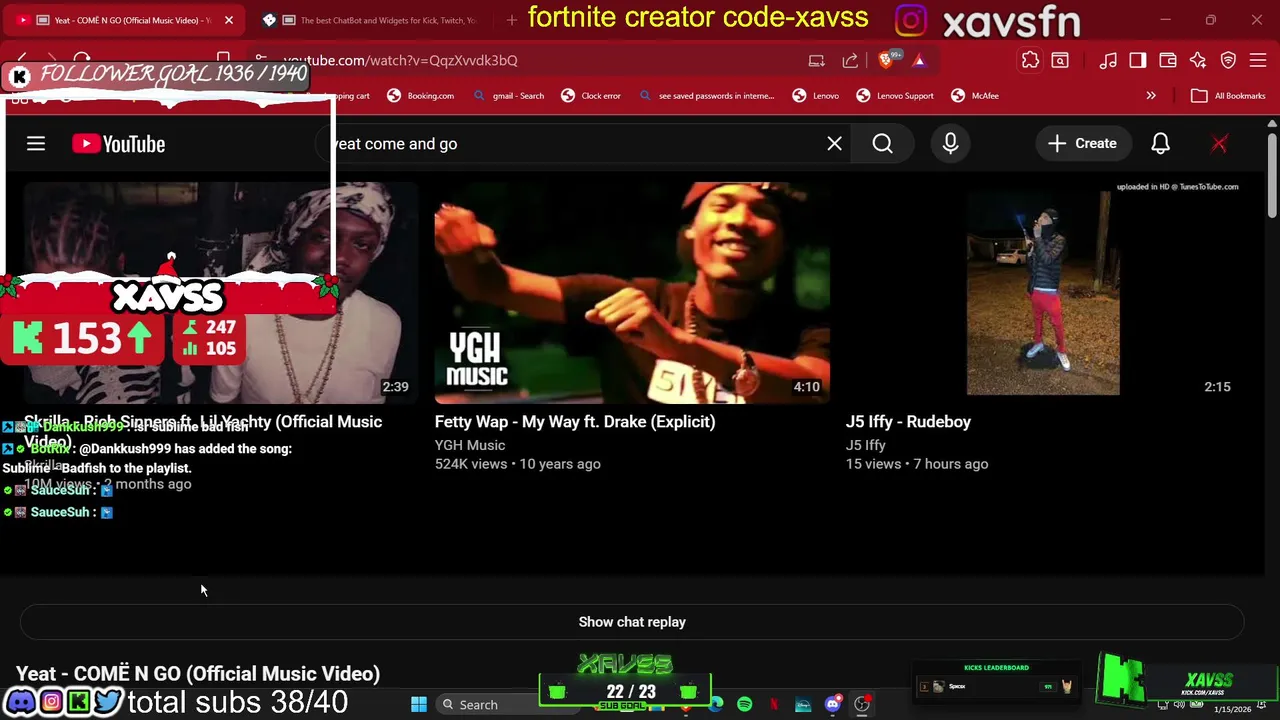Switch to the Yeat COMË N GO tab
Screen dimensions: 1280x720
[x=125, y=20]
